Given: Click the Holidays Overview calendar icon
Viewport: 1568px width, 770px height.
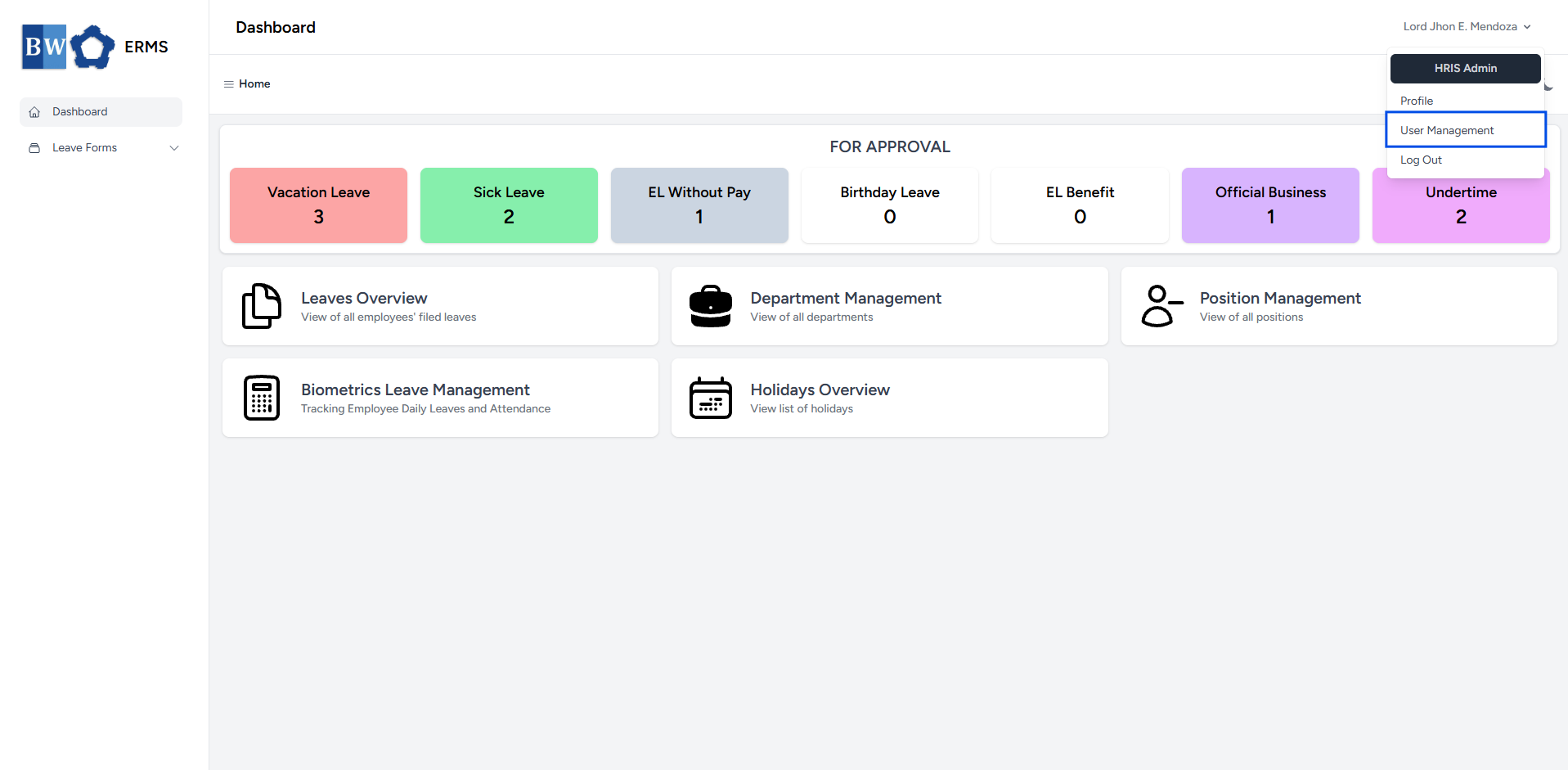Looking at the screenshot, I should (x=710, y=398).
